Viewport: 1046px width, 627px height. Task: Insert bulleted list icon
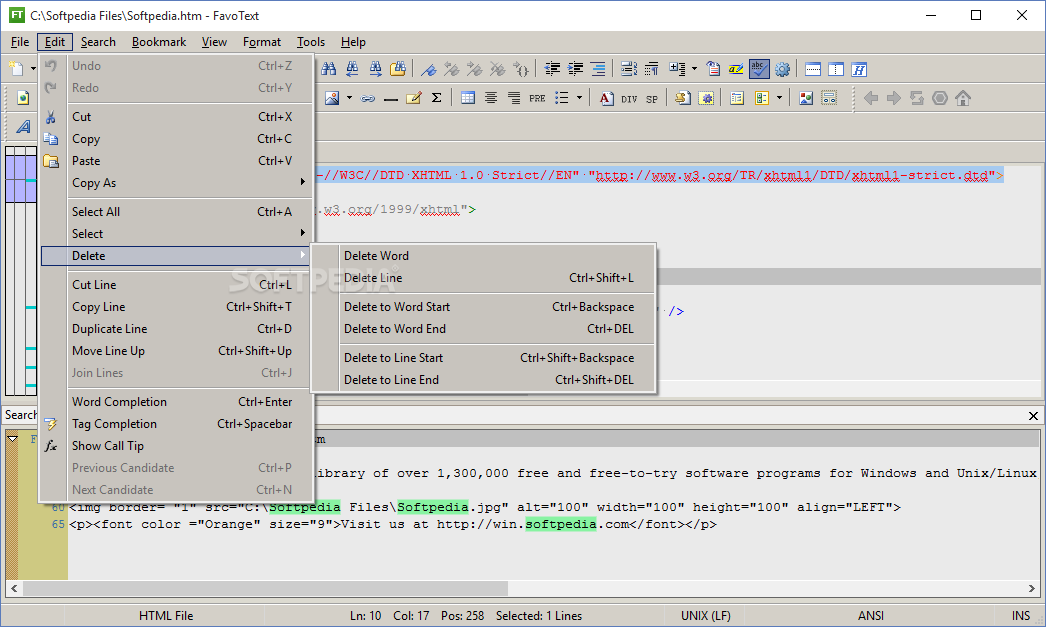(x=562, y=98)
